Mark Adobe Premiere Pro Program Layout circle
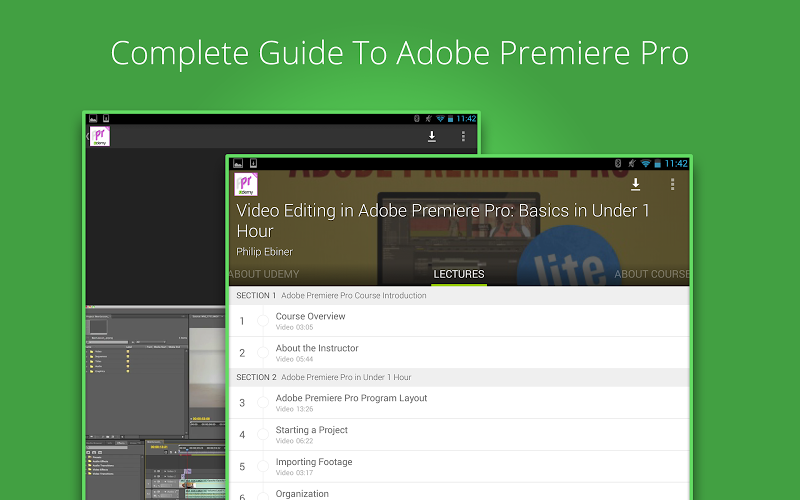This screenshot has width=800, height=500. pos(263,403)
